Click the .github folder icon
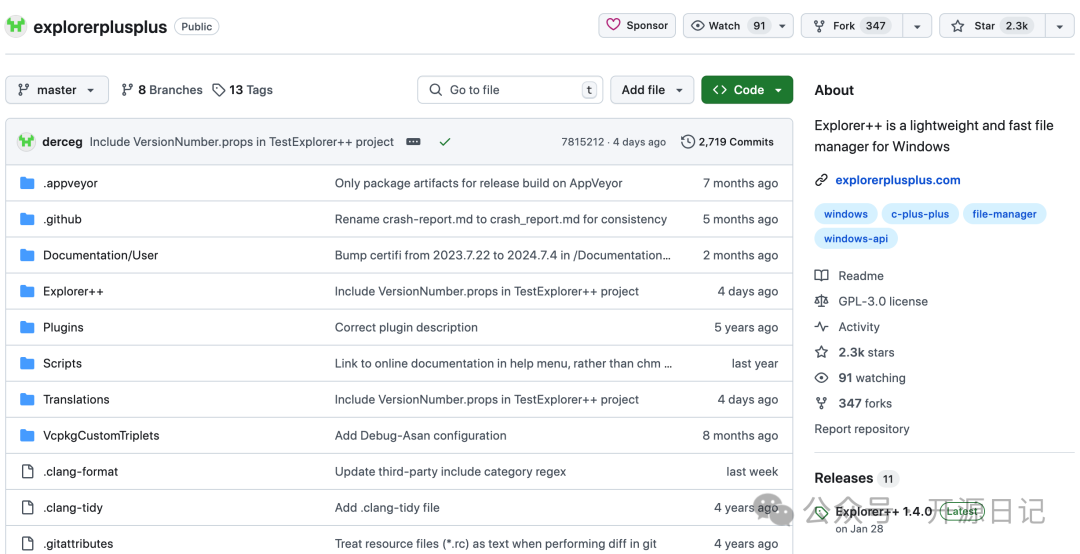The height and width of the screenshot is (554, 1080). tap(27, 219)
